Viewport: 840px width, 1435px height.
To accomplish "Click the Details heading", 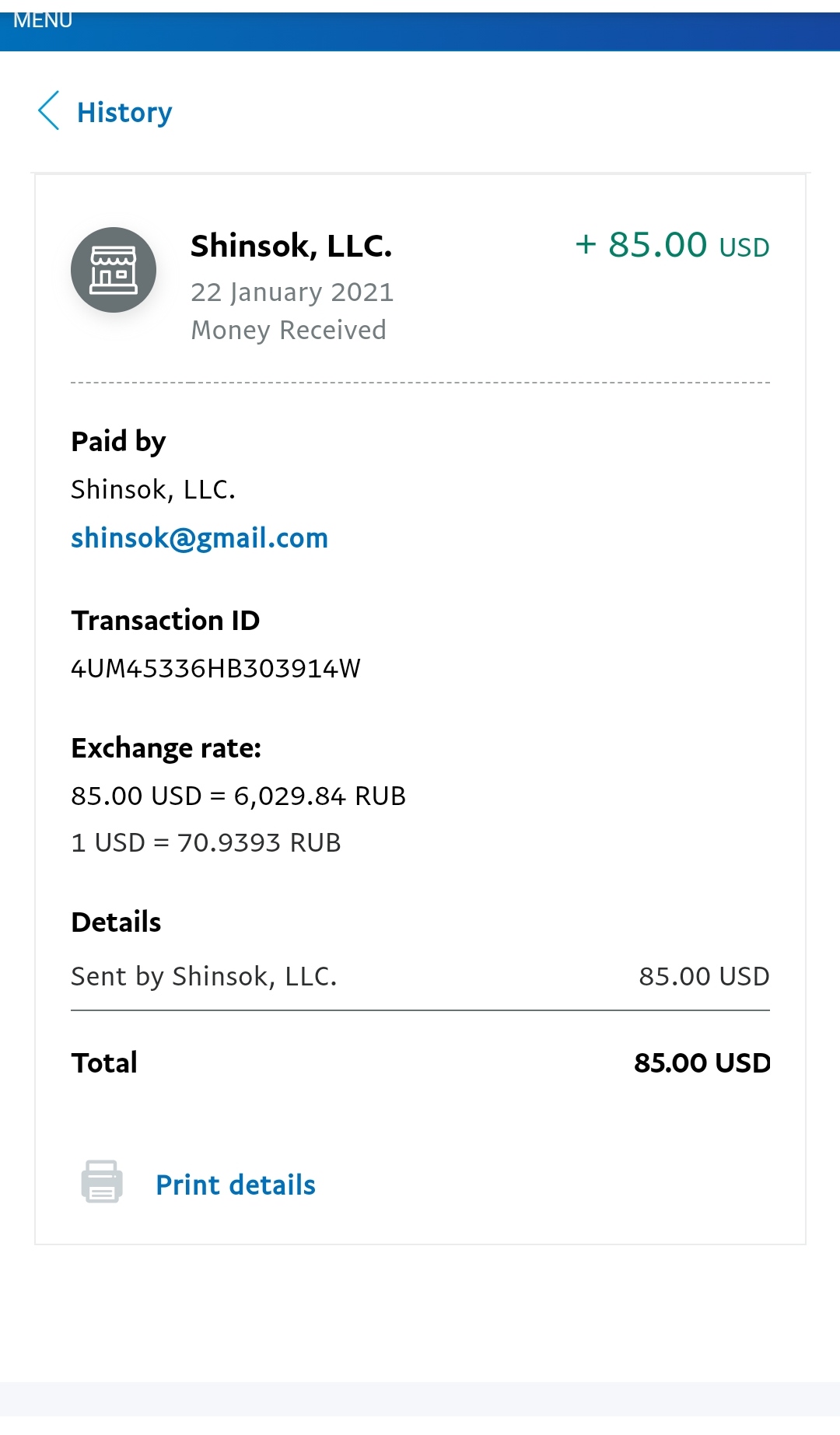I will click(x=116, y=922).
